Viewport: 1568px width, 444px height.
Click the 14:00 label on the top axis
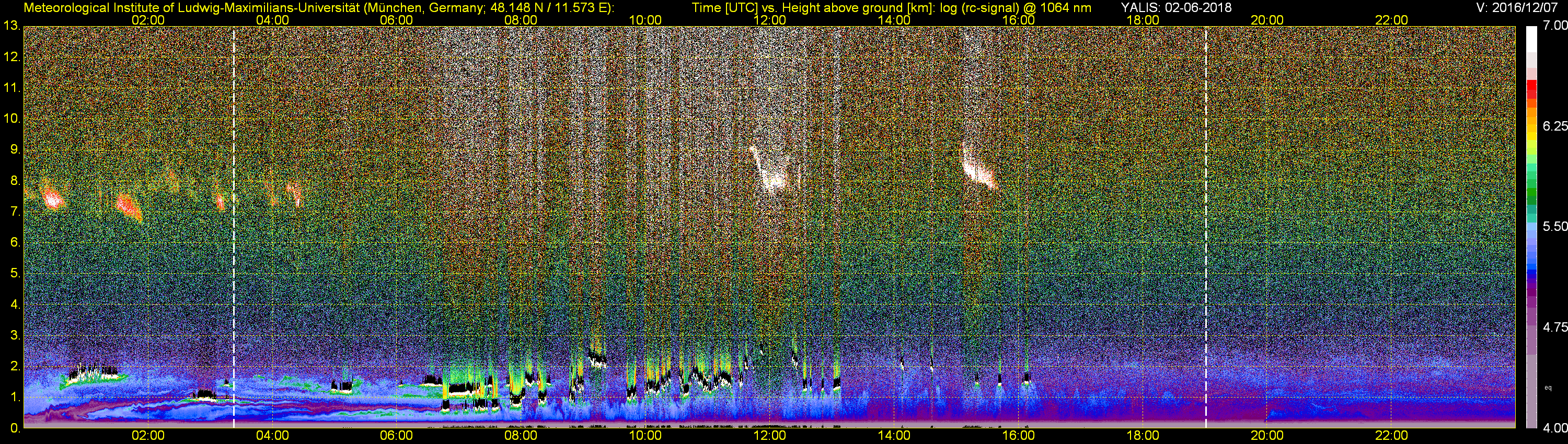pos(894,19)
